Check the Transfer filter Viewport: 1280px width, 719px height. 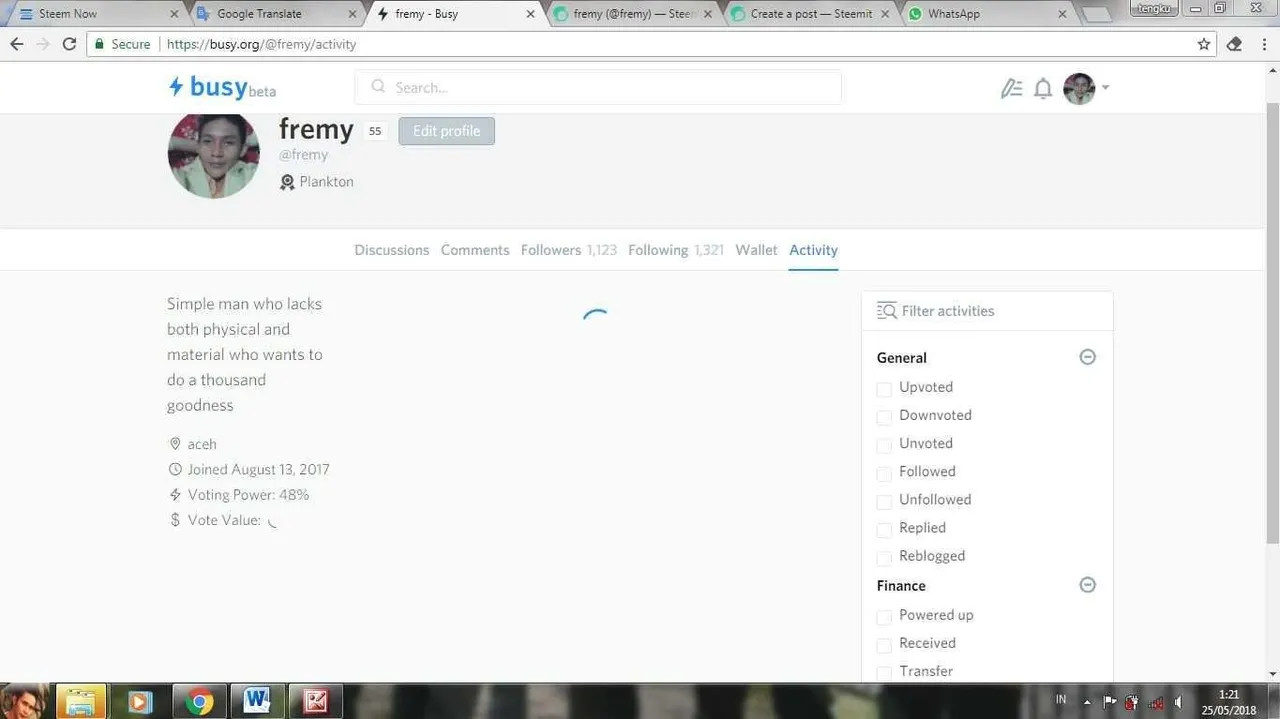click(x=884, y=672)
